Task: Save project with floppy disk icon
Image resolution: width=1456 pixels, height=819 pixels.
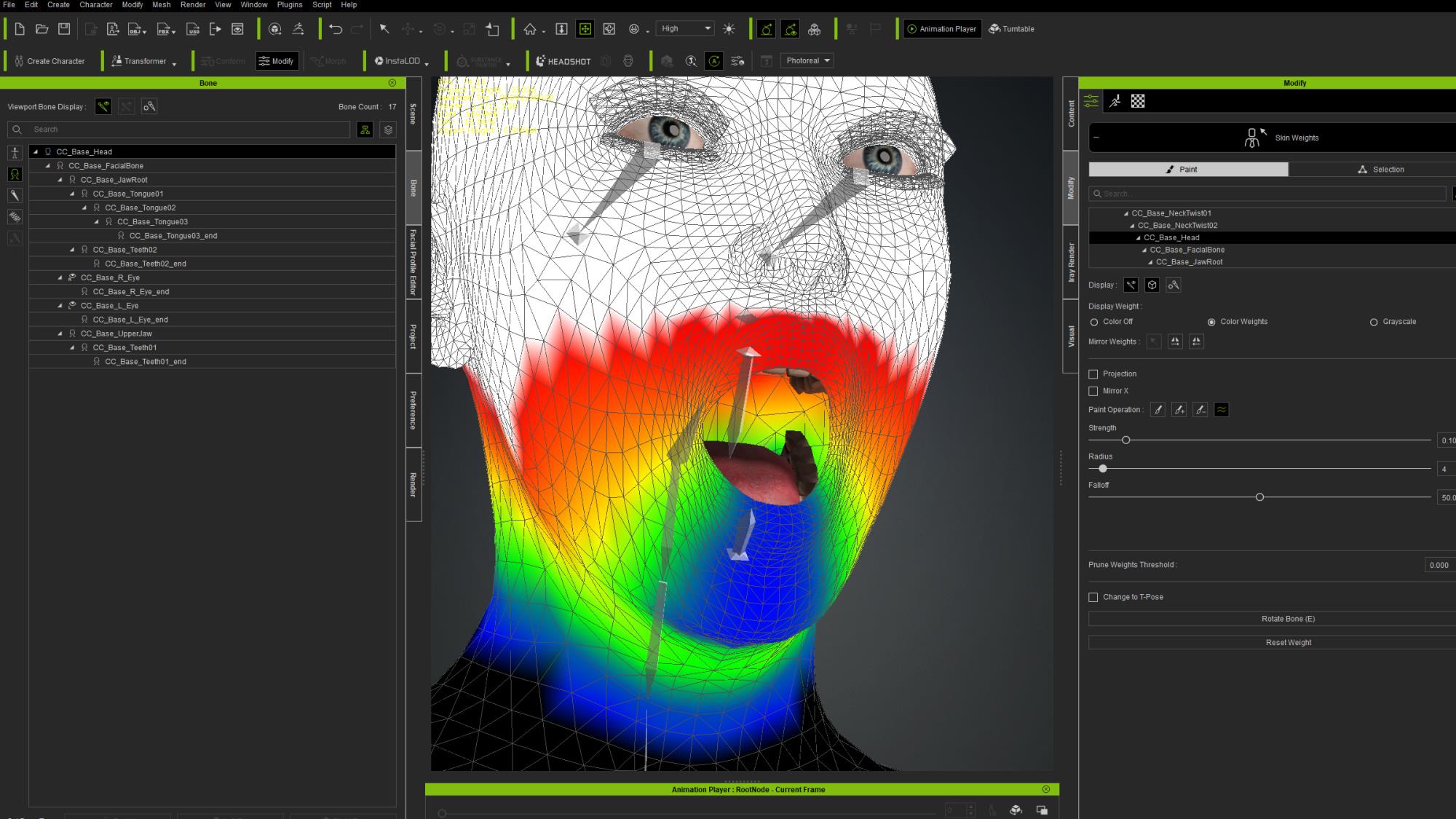Action: [x=64, y=29]
